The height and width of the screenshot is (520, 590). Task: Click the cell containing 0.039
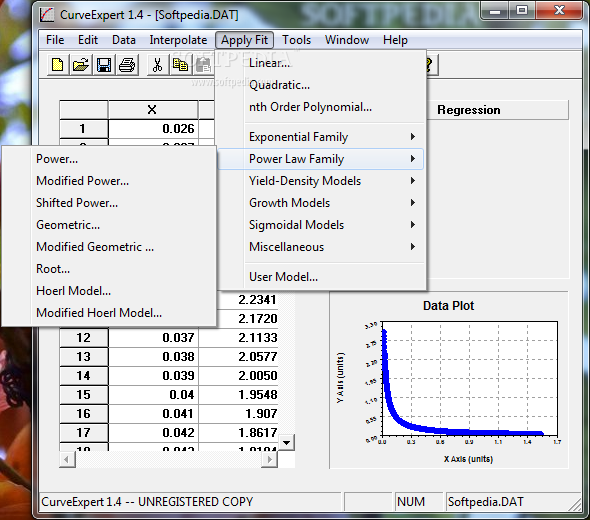[153, 376]
